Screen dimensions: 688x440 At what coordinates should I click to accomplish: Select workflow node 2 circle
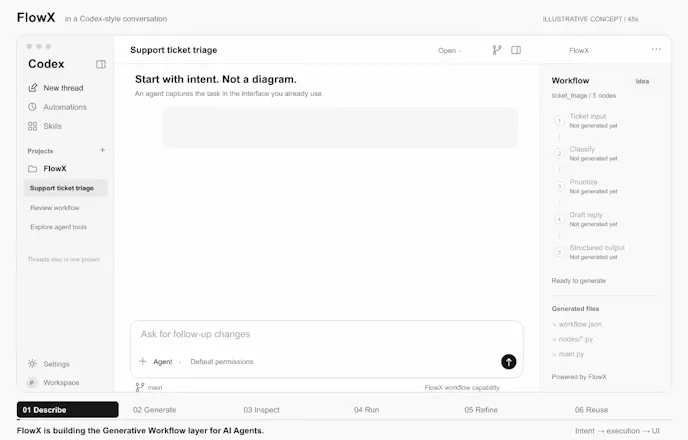pyautogui.click(x=559, y=154)
